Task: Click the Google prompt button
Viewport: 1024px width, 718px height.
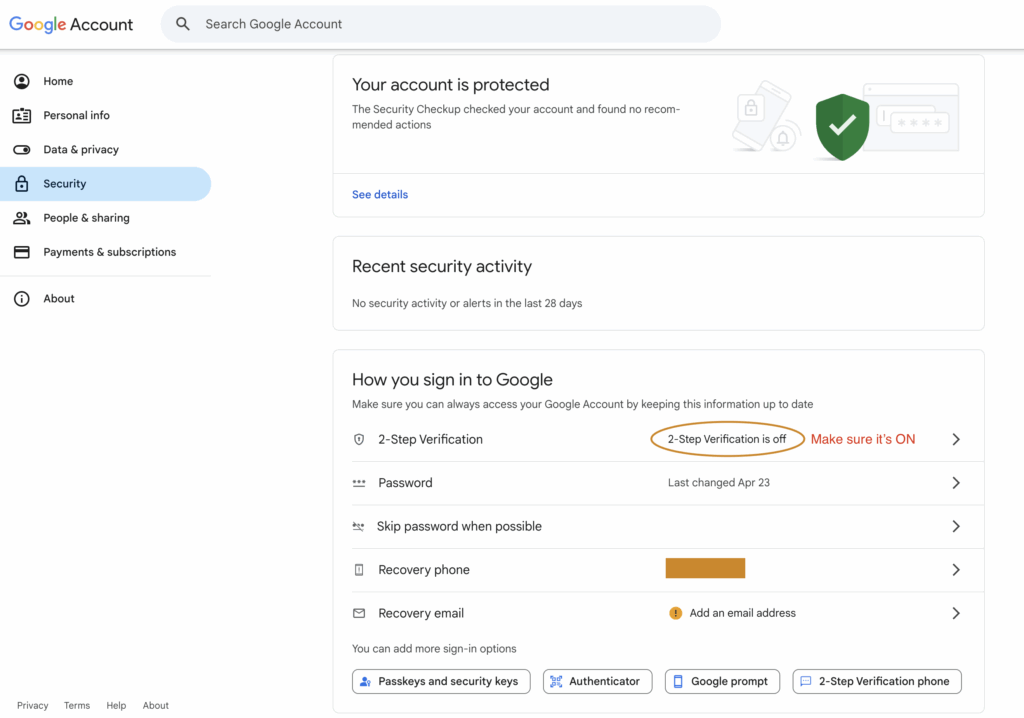Action: point(722,681)
